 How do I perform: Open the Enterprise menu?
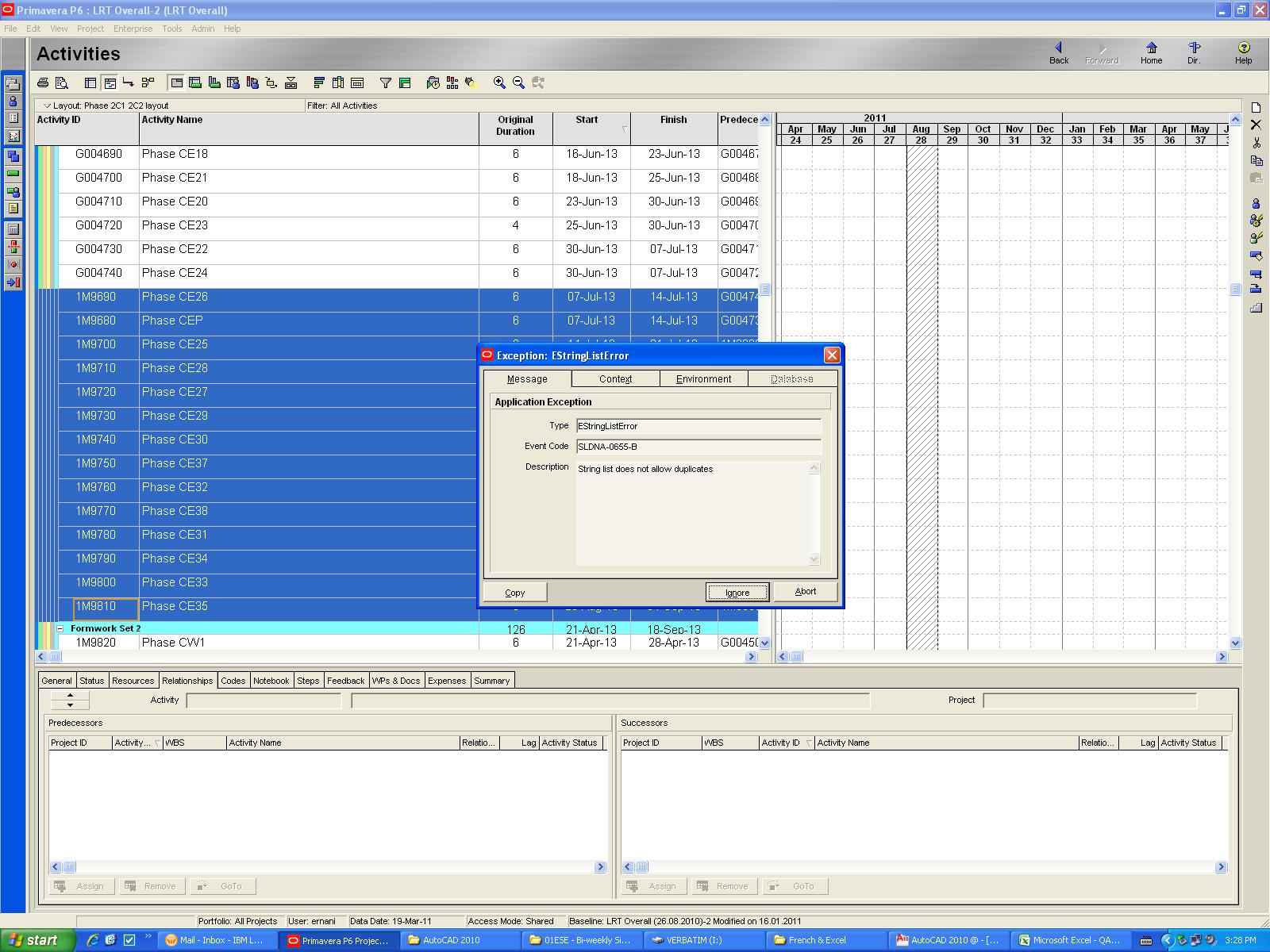tap(133, 29)
